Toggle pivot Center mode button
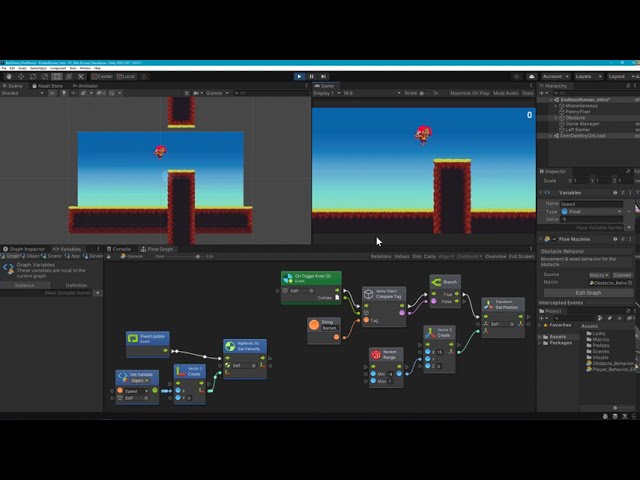The height and width of the screenshot is (480, 640). tap(102, 76)
